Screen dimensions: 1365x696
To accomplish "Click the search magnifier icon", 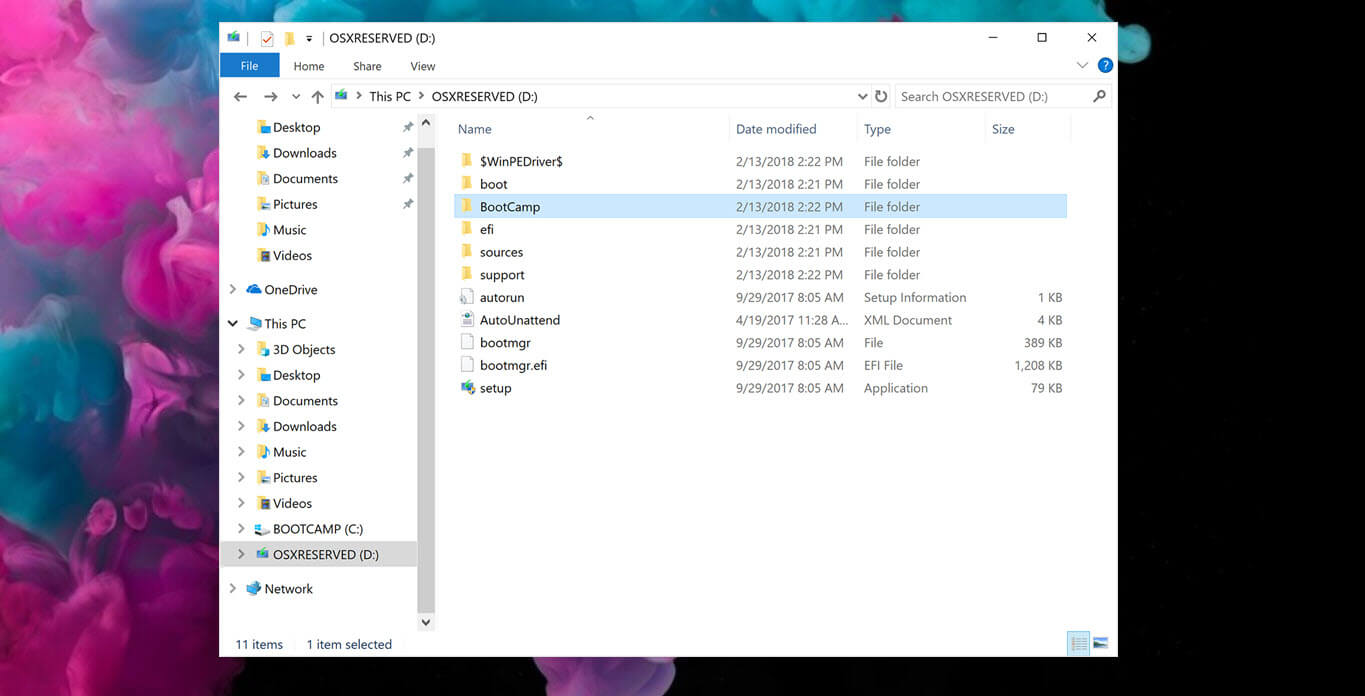I will [1100, 97].
